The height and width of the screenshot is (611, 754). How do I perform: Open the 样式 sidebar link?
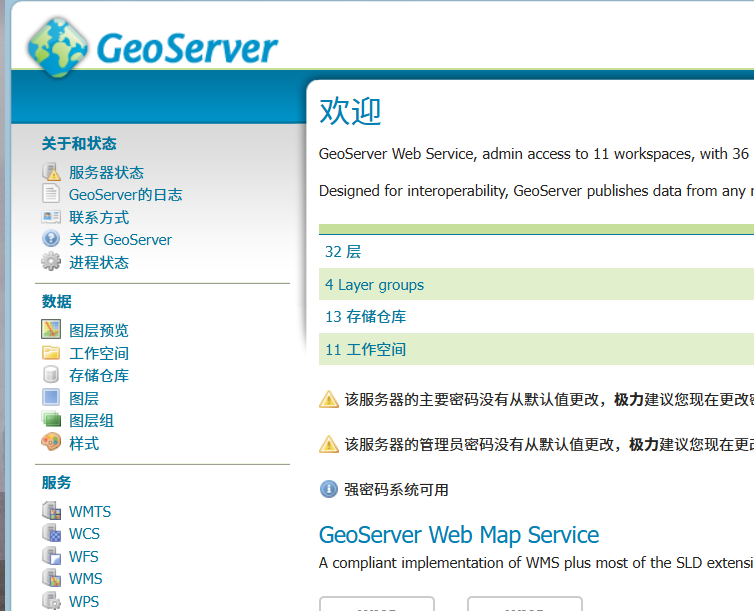click(x=84, y=443)
